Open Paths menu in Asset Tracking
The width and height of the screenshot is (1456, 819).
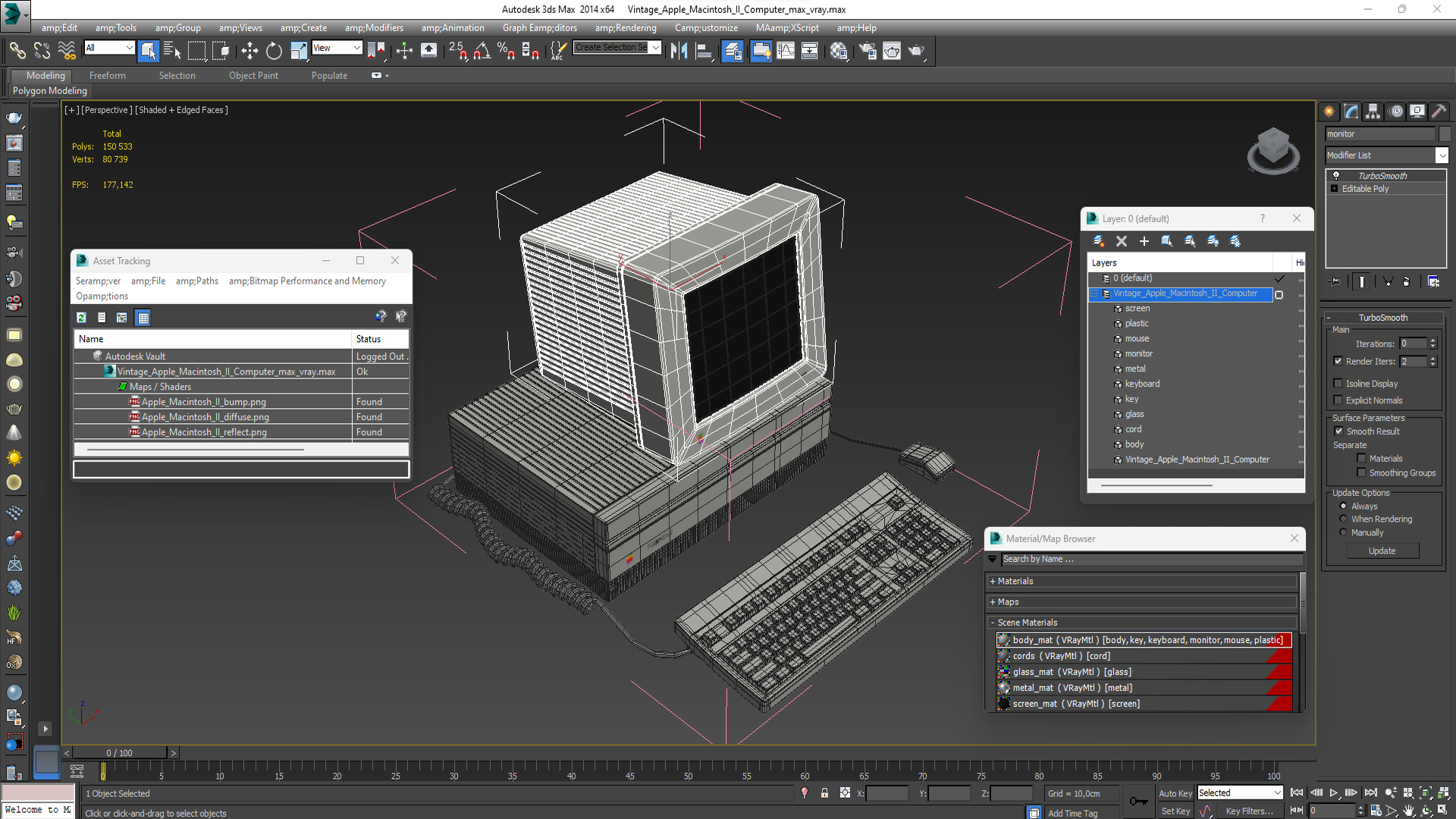click(197, 281)
